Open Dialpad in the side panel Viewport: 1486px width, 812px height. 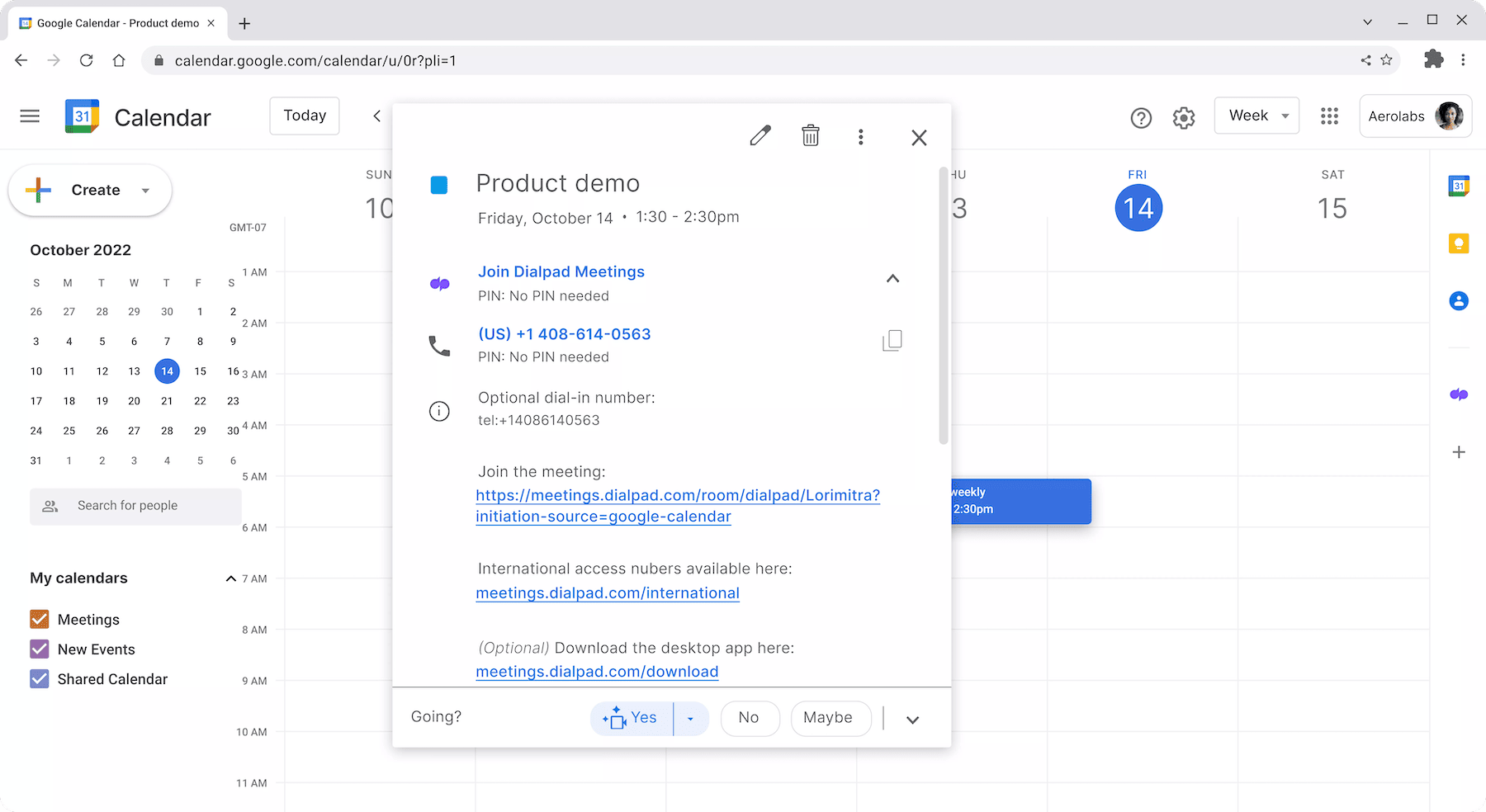coord(1459,394)
